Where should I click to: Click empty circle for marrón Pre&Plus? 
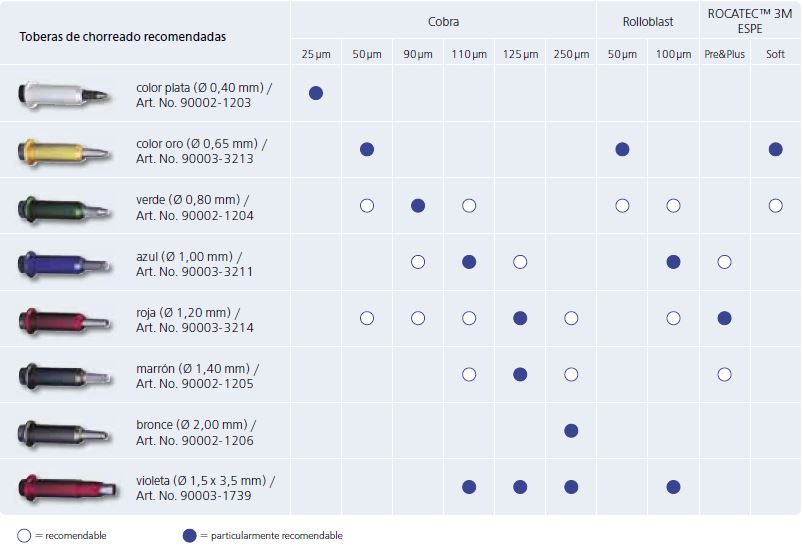725,375
